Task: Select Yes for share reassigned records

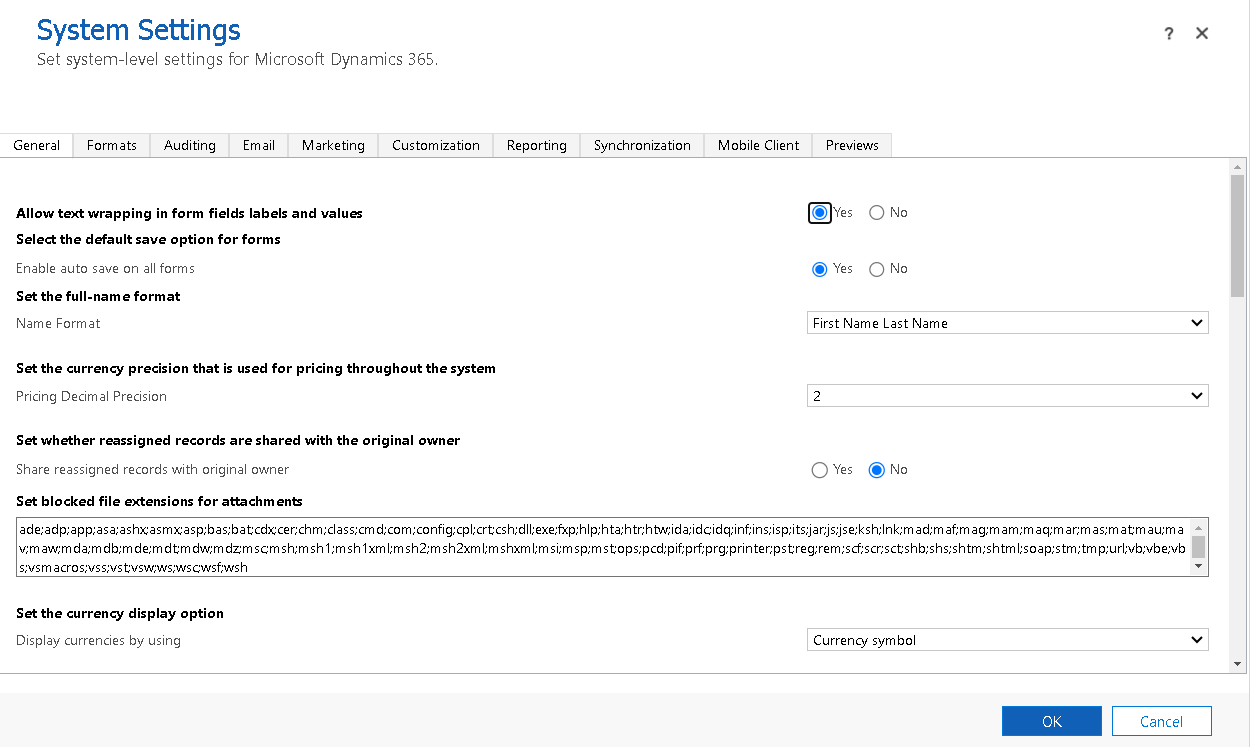Action: pyautogui.click(x=820, y=470)
